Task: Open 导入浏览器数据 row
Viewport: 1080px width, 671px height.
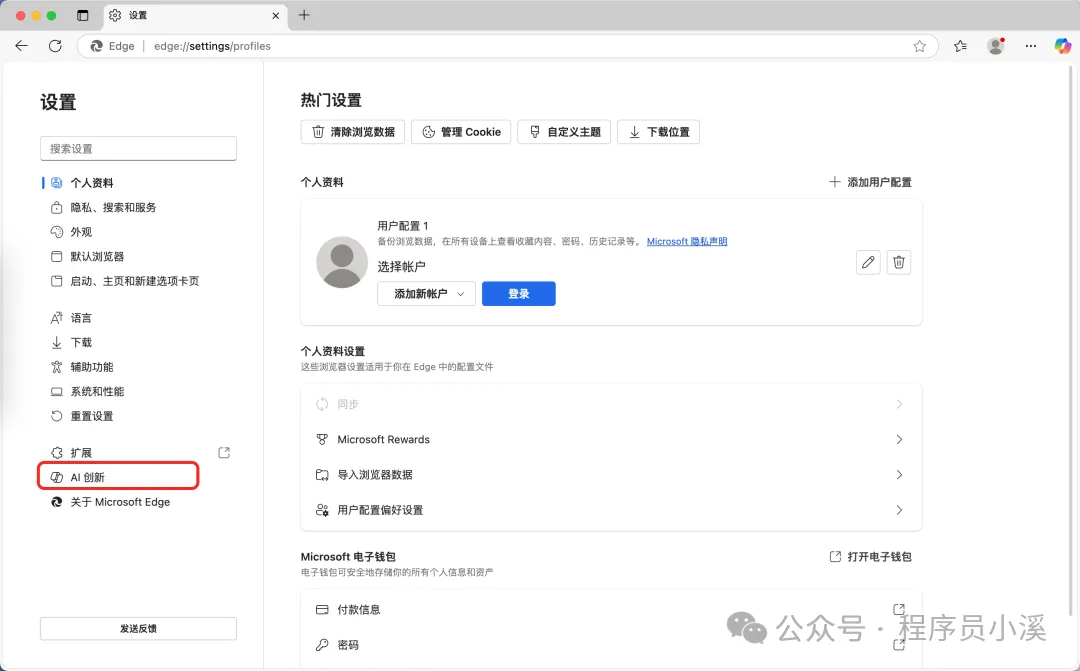Action: click(611, 475)
